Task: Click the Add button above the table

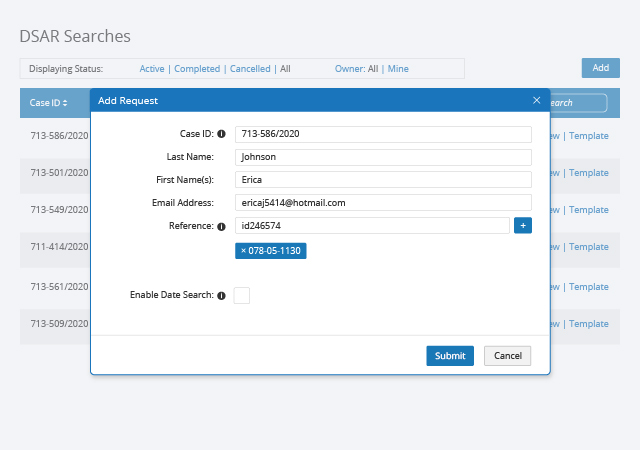Action: 600,68
